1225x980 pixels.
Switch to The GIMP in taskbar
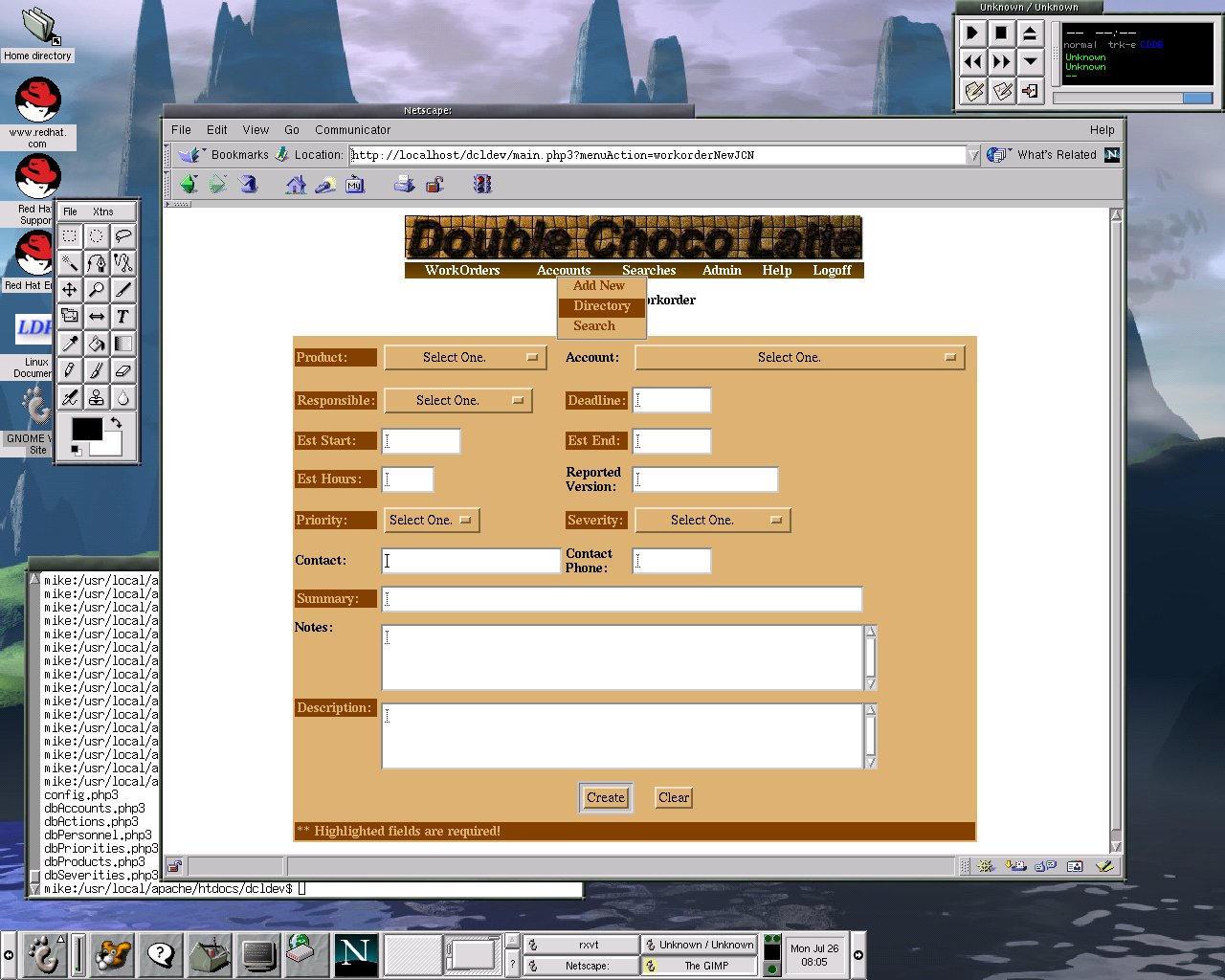pyautogui.click(x=700, y=966)
